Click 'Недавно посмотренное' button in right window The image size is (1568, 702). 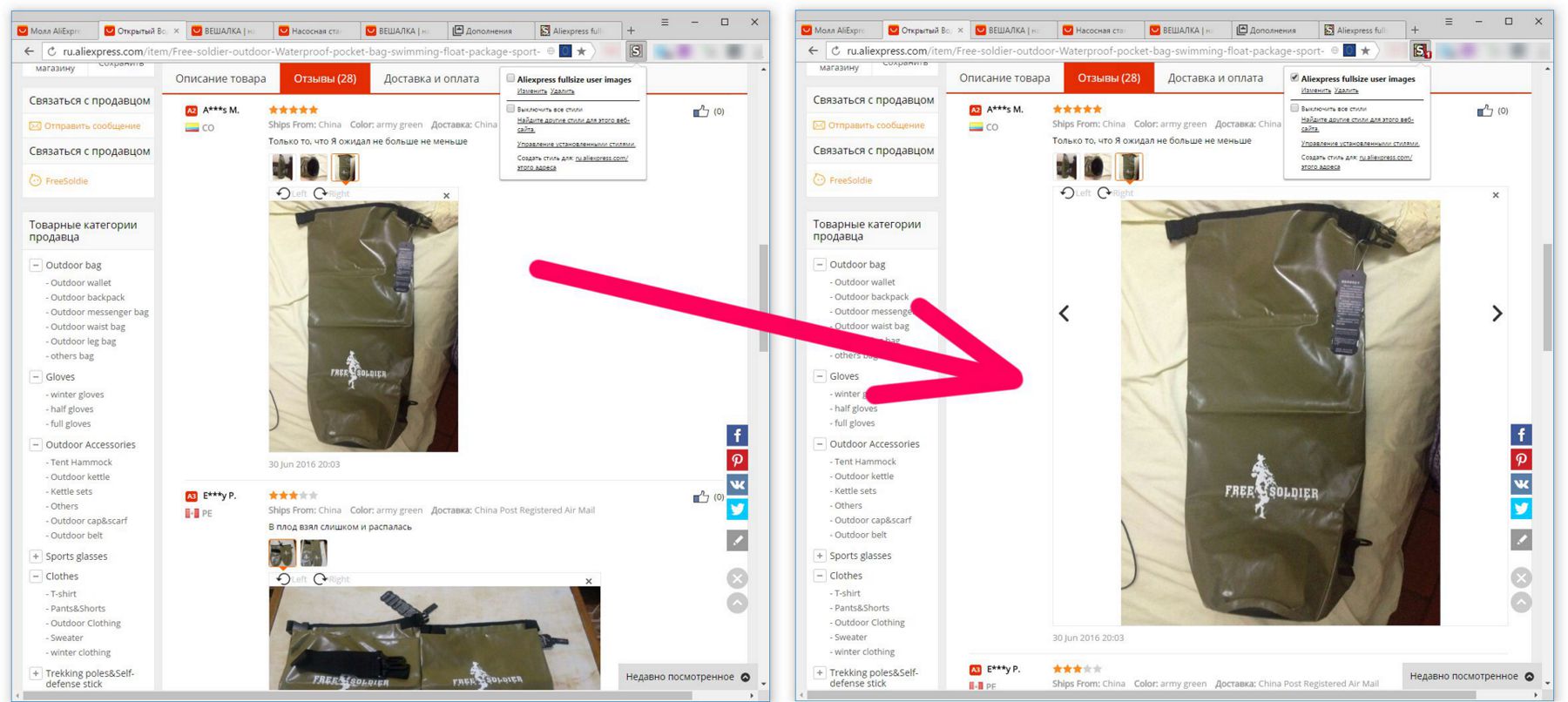click(1471, 676)
